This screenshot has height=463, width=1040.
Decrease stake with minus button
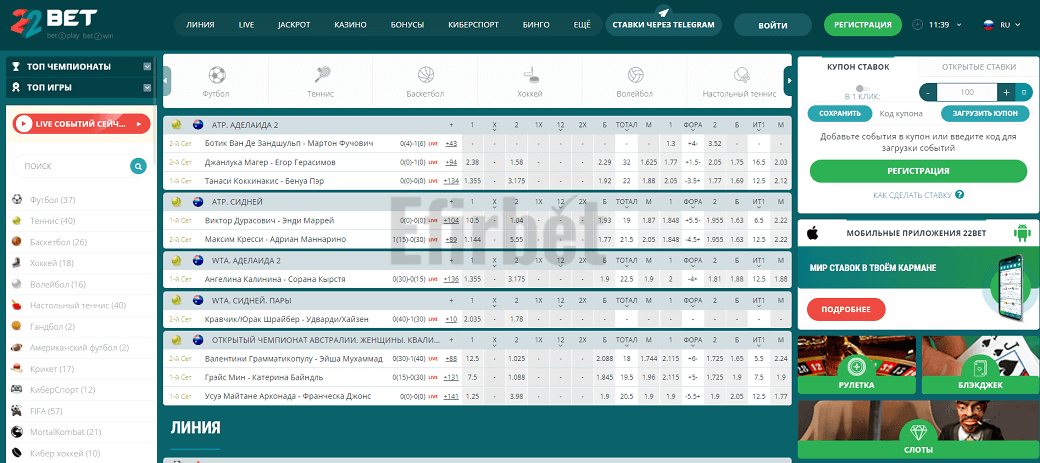(x=929, y=92)
